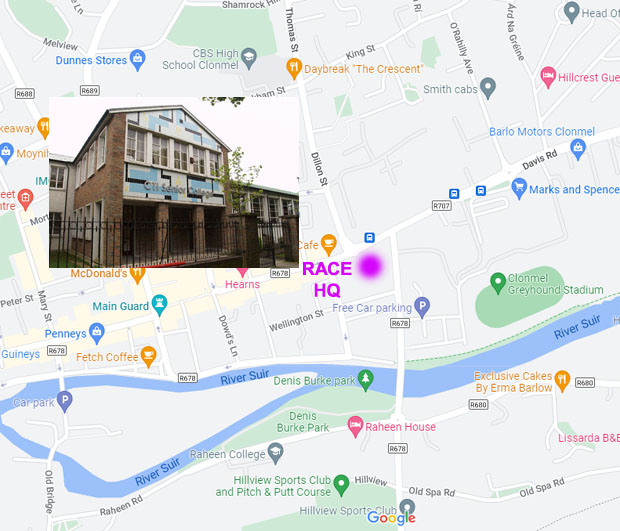The height and width of the screenshot is (531, 620).
Task: Click the Dunnes Stores shopping pin
Action: pyautogui.click(x=137, y=60)
